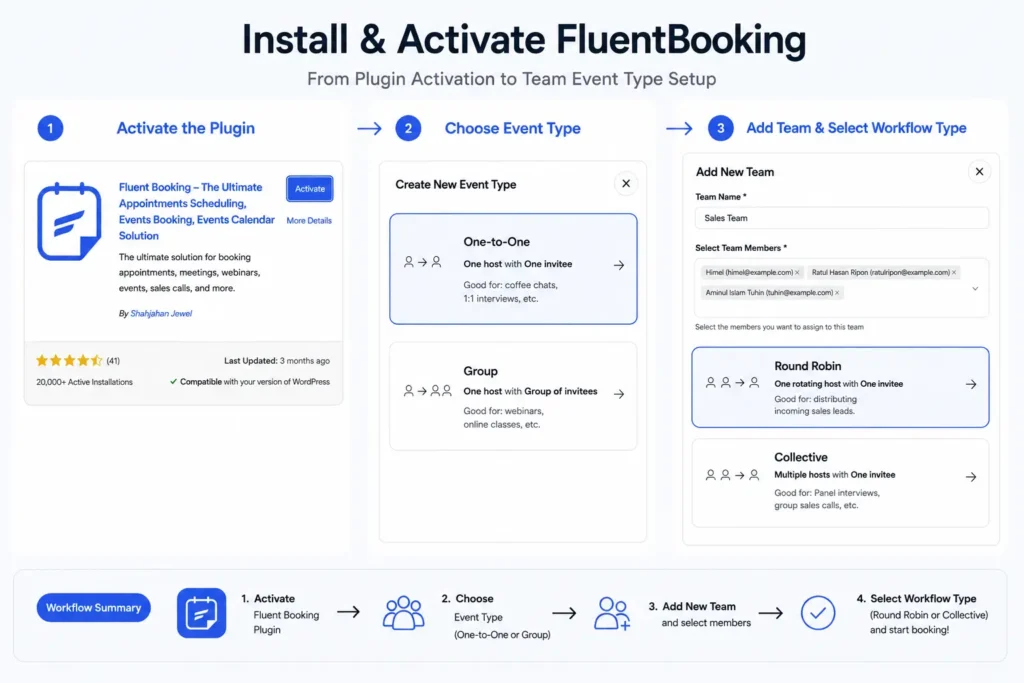
Task: Click the One-to-One host-to-invitee people icon
Action: [x=423, y=262]
